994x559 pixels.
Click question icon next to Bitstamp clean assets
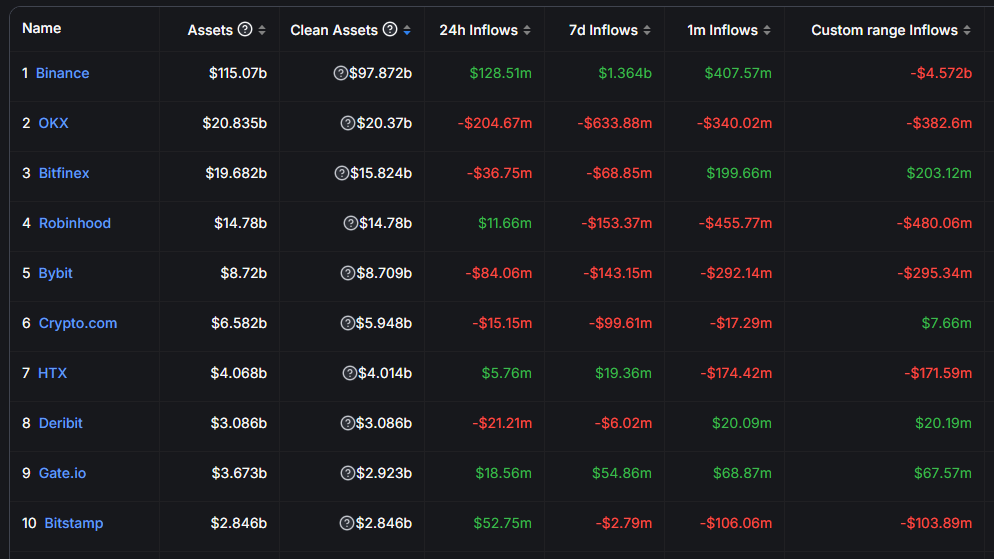pyautogui.click(x=347, y=523)
